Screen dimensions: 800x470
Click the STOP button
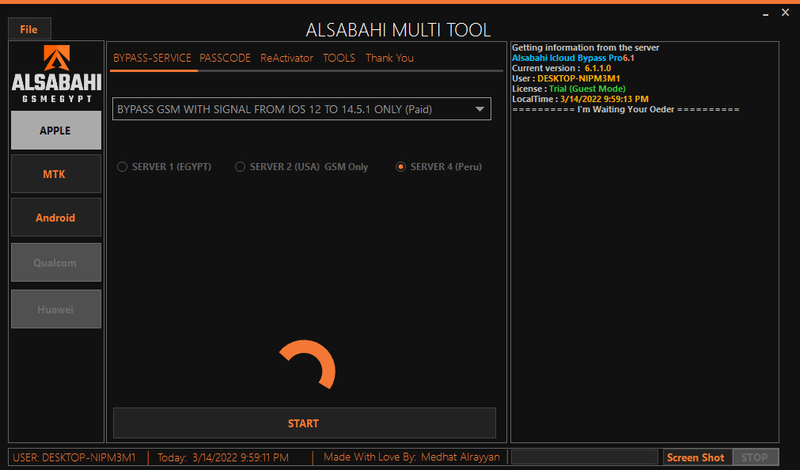point(756,457)
